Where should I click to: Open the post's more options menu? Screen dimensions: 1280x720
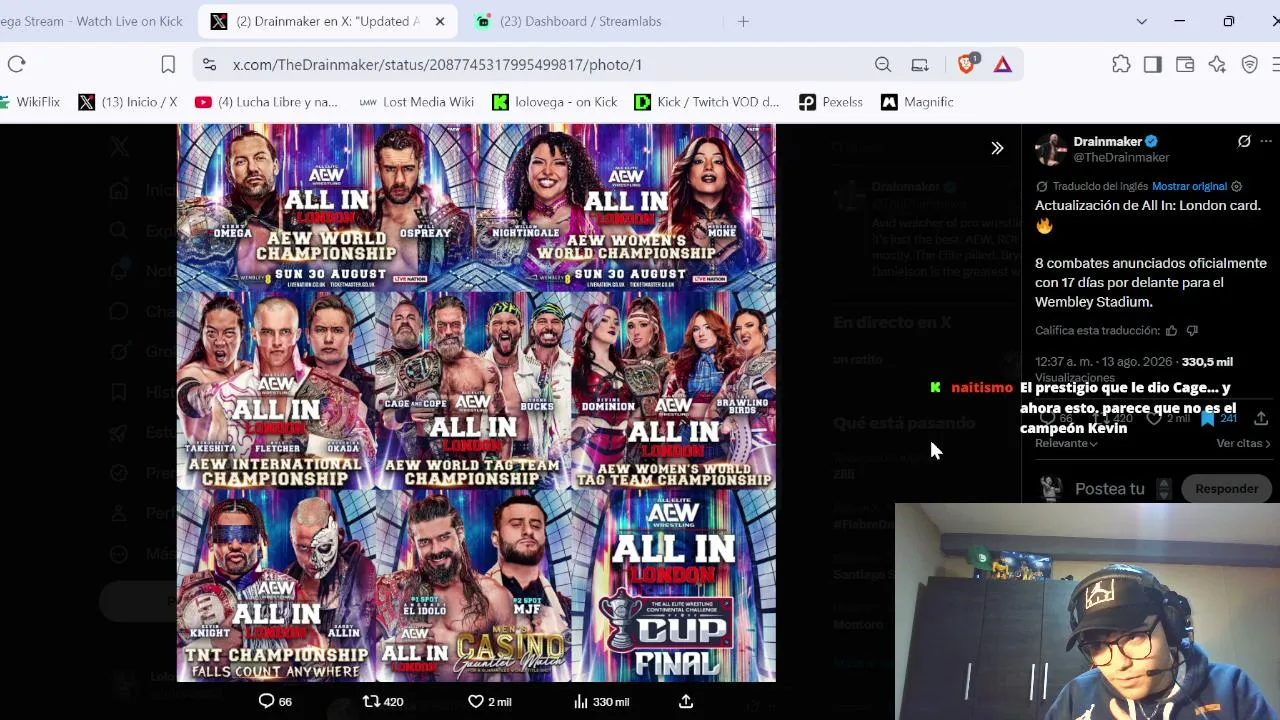pyautogui.click(x=1266, y=142)
